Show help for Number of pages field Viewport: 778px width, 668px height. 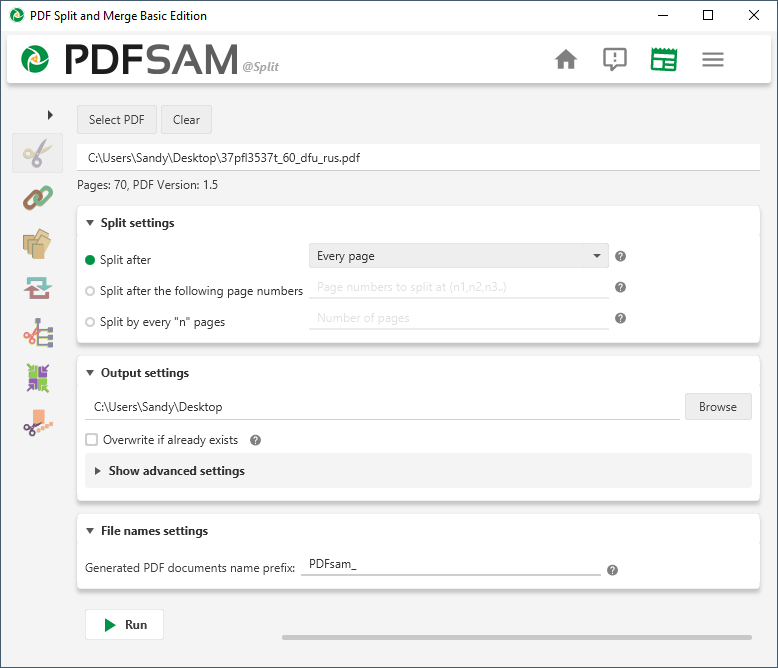[x=620, y=318]
